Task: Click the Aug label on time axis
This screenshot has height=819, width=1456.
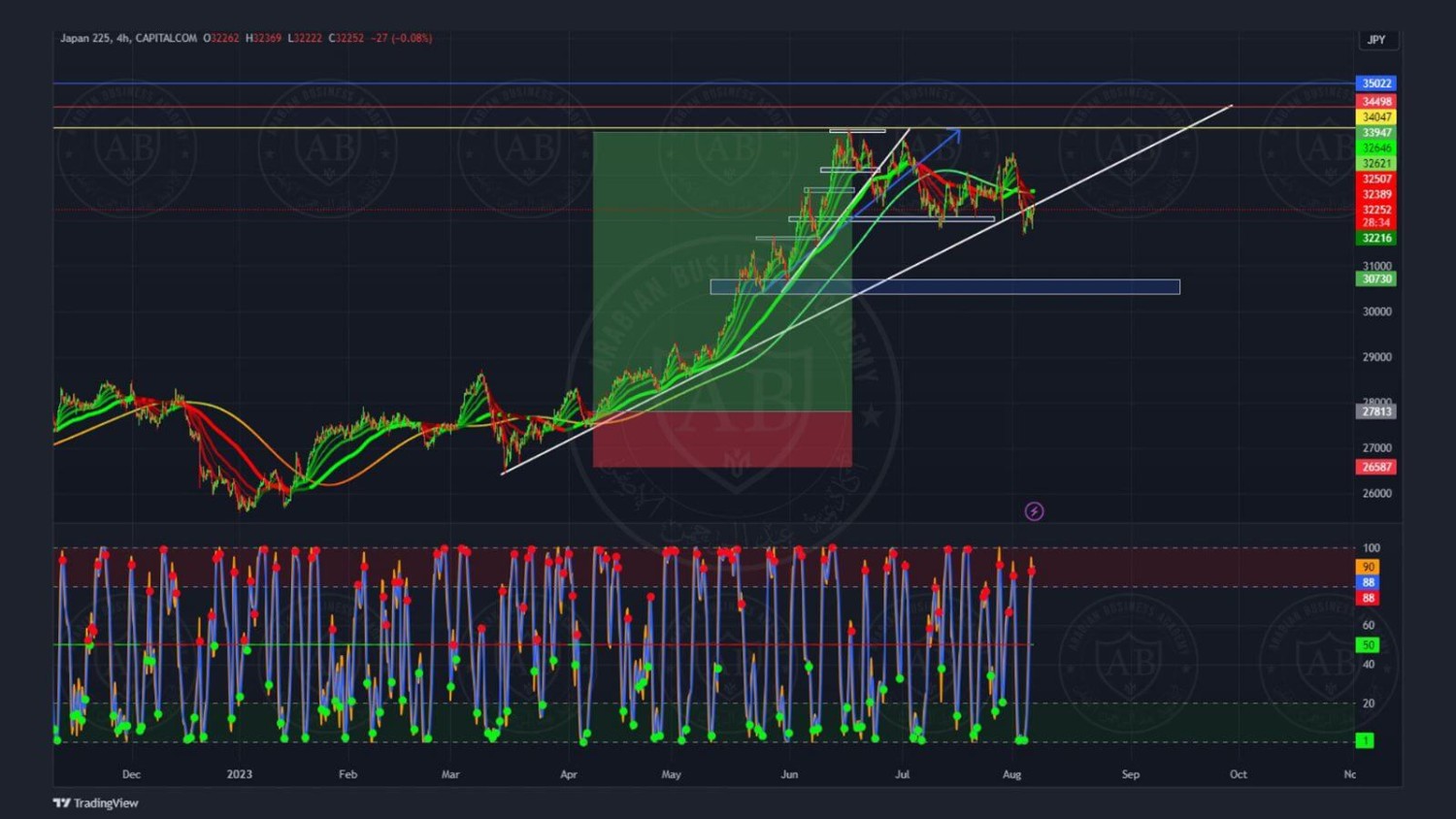Action: 1011,774
